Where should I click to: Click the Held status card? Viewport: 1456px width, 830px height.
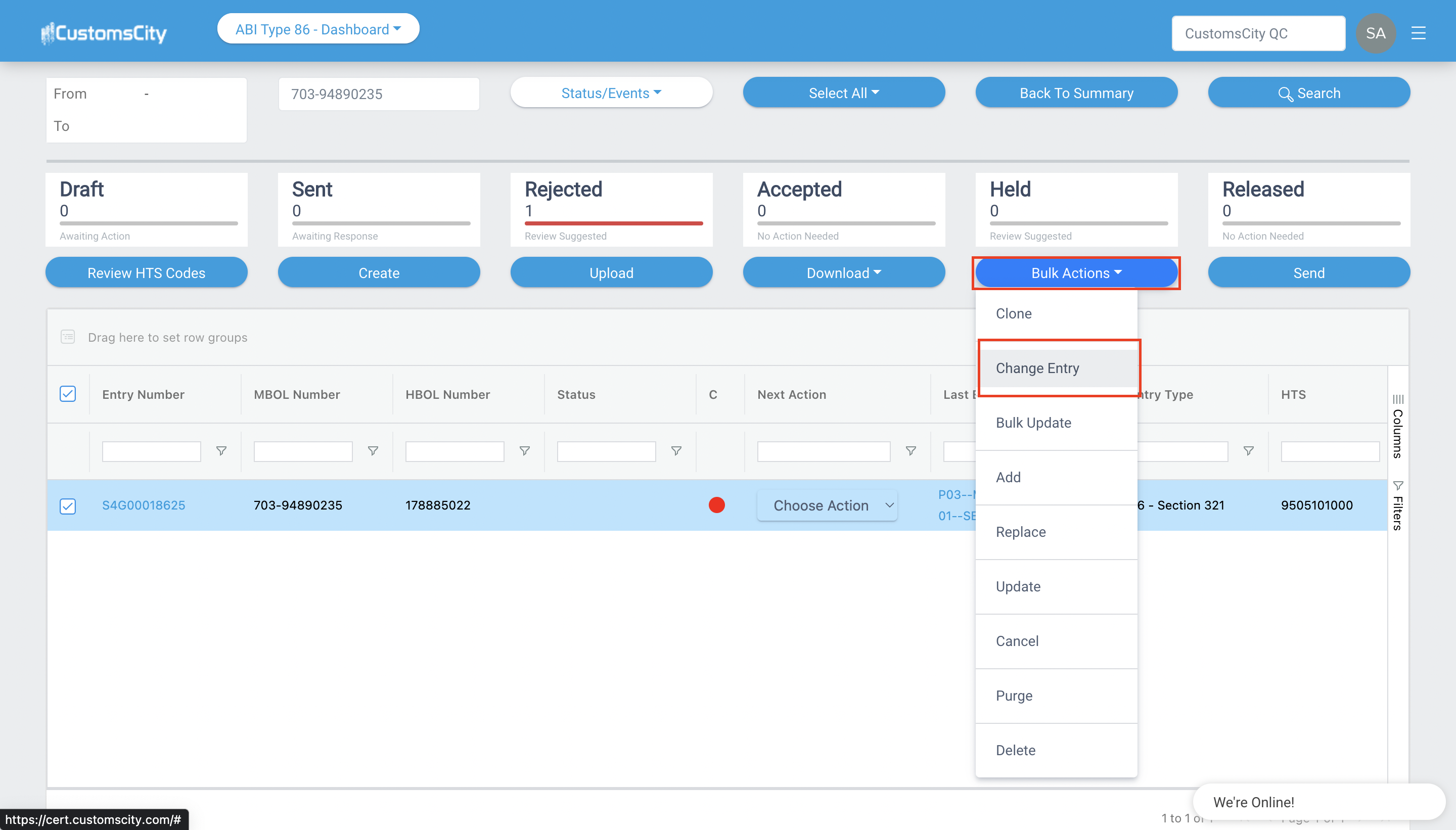(1076, 210)
